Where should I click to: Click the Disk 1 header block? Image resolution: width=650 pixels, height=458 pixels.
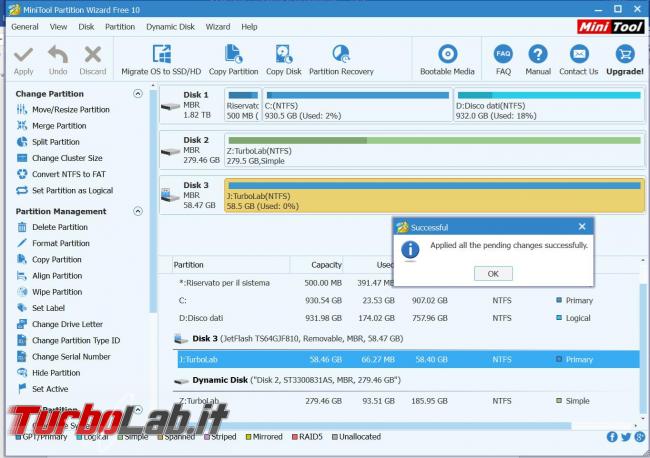tap(192, 105)
